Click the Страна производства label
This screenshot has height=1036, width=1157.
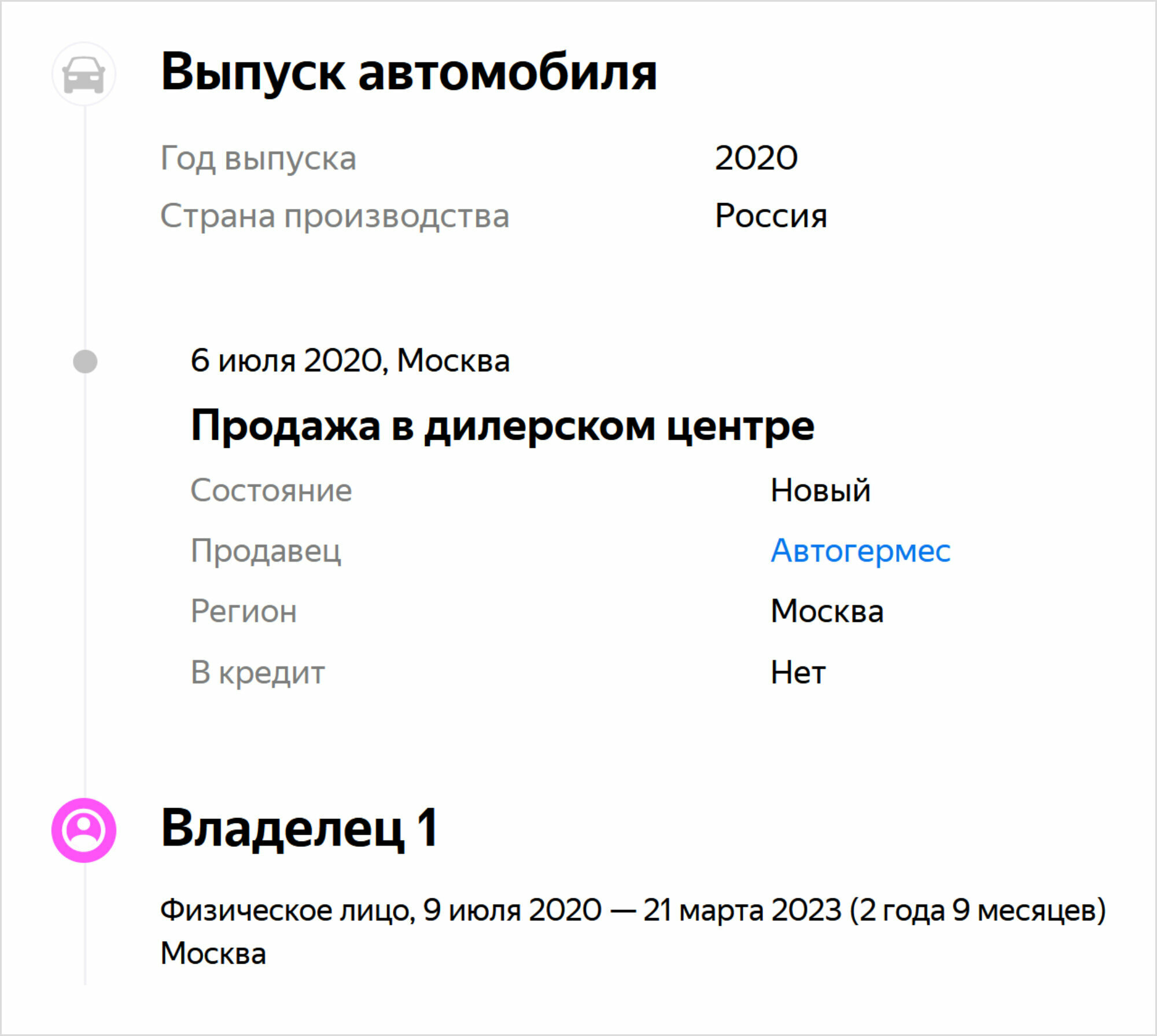pos(334,216)
